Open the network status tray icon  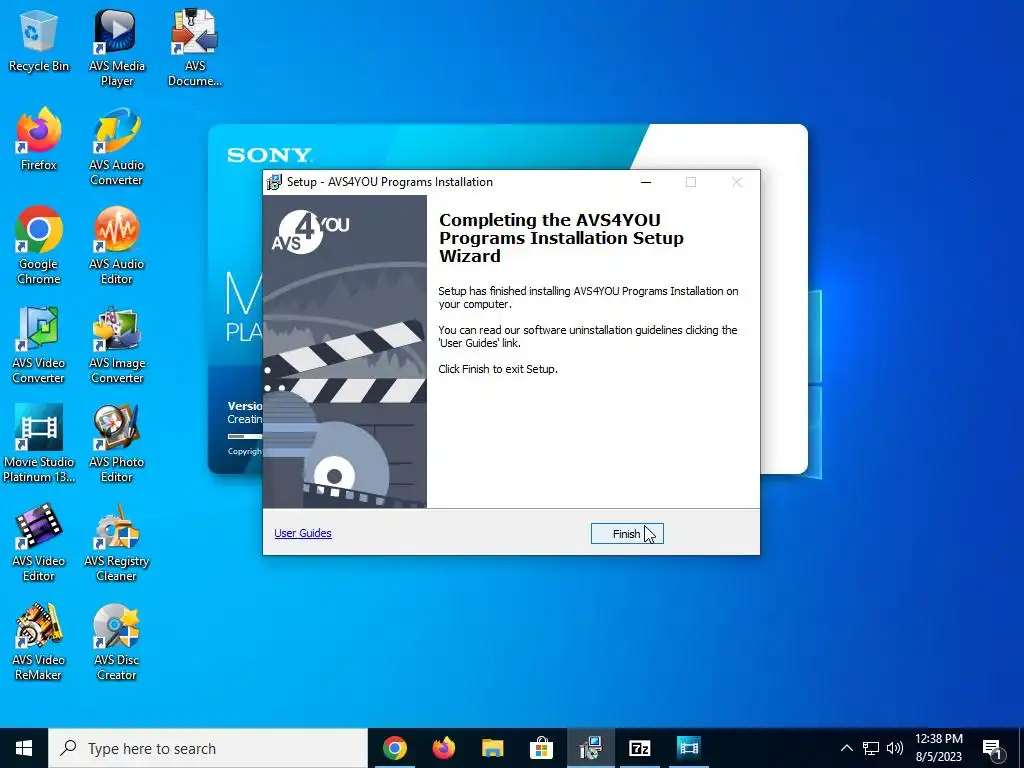coord(871,748)
